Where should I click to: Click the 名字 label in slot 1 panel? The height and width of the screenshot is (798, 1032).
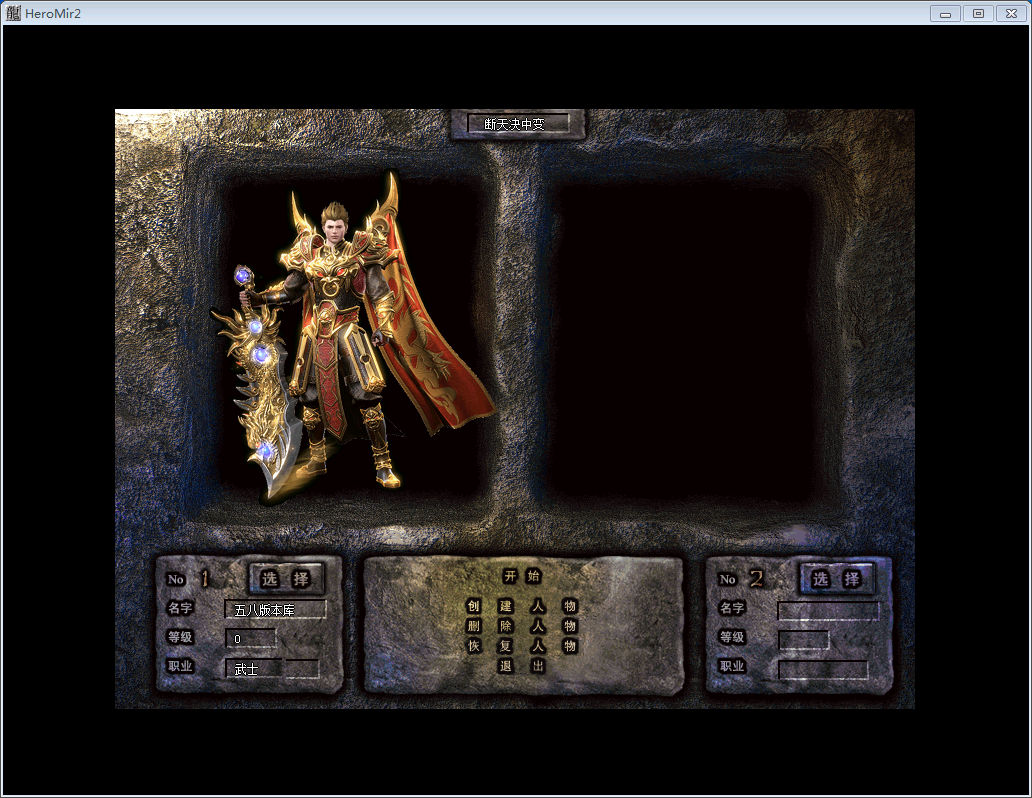tap(180, 608)
